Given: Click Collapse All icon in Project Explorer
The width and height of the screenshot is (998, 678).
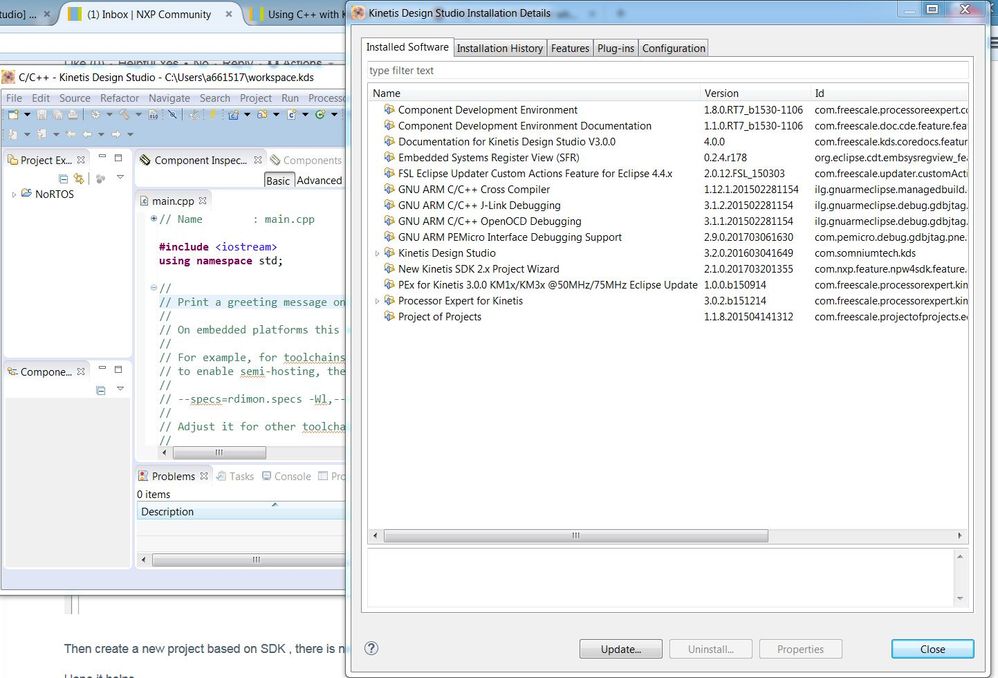Looking at the screenshot, I should click(x=64, y=179).
